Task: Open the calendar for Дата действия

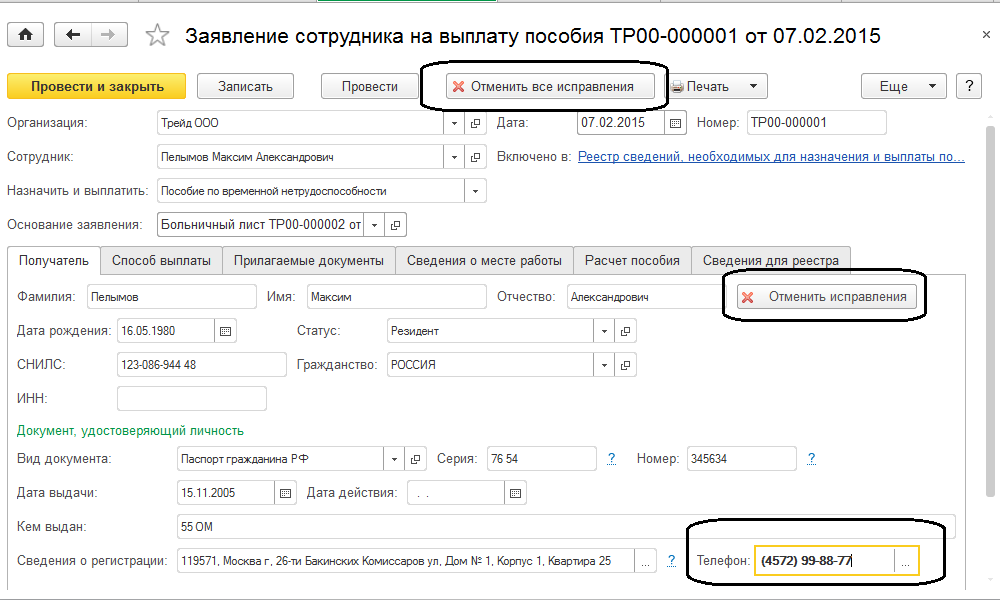Action: coord(515,493)
